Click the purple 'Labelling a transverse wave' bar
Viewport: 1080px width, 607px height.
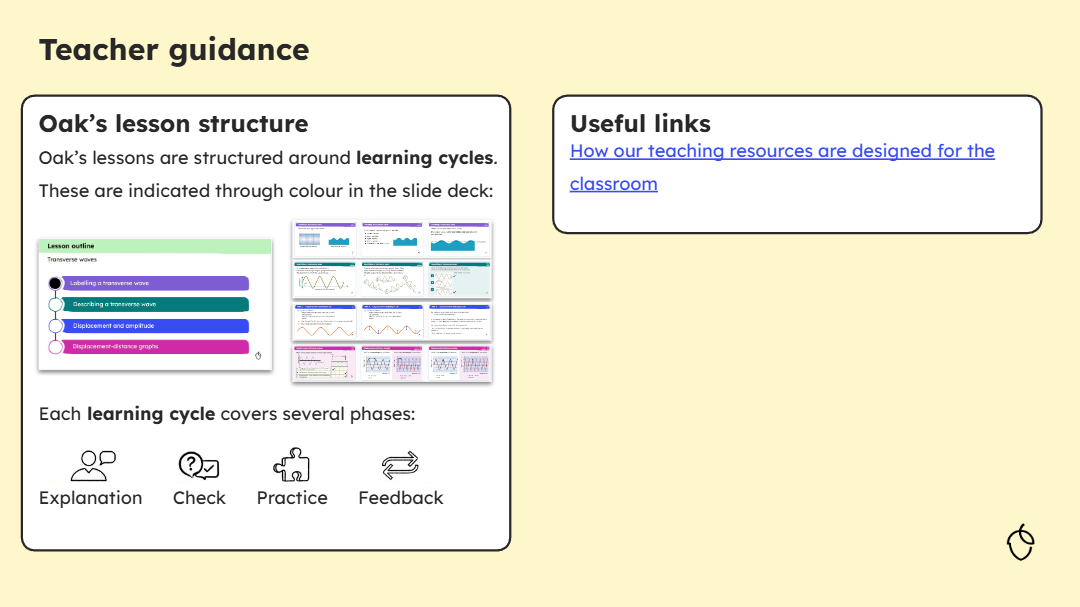(155, 283)
